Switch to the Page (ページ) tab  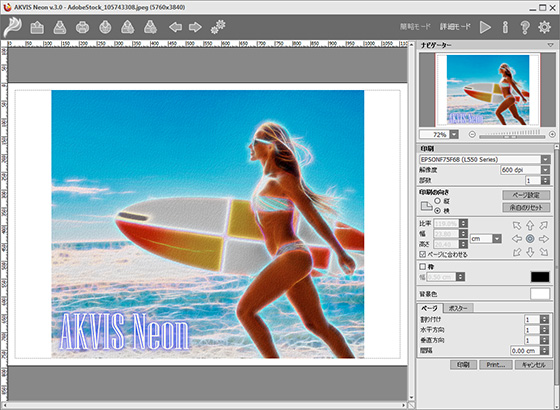coord(430,308)
